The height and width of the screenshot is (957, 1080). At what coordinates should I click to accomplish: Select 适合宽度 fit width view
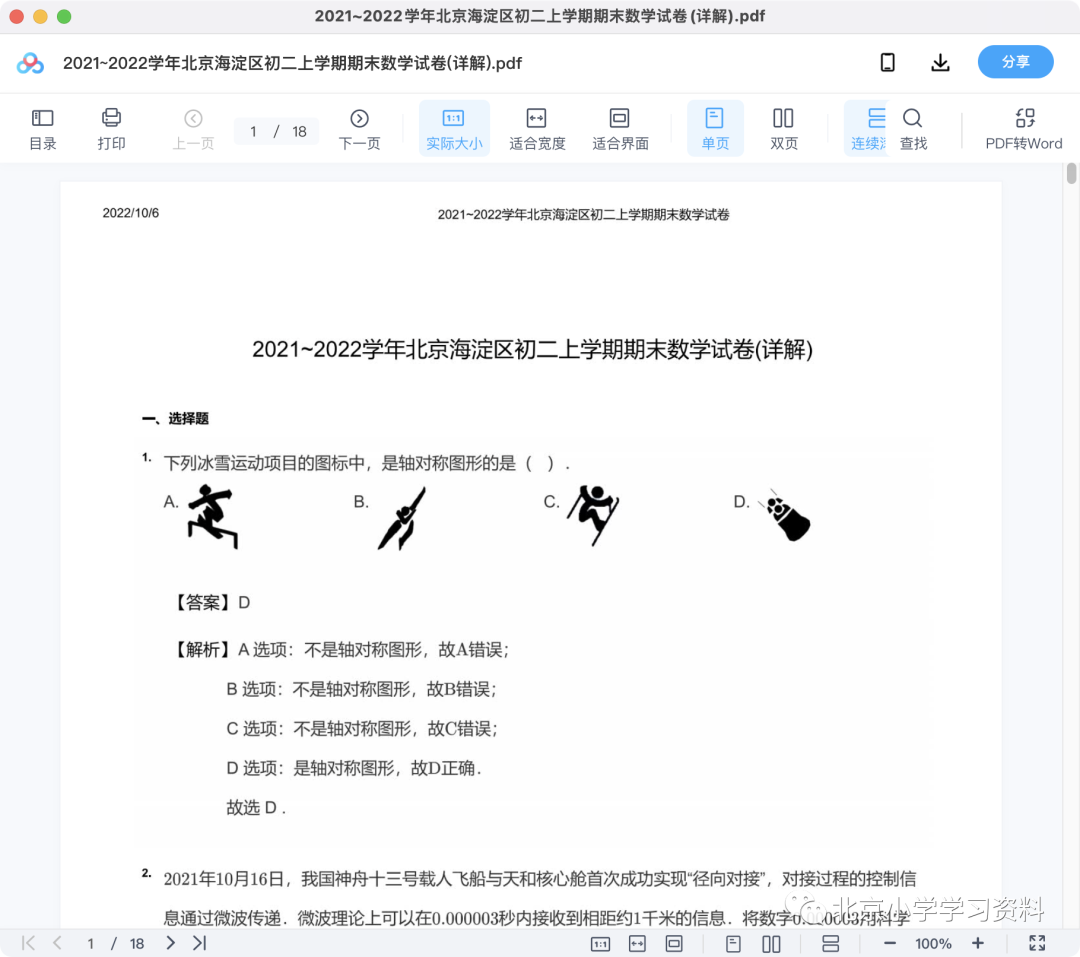(537, 129)
